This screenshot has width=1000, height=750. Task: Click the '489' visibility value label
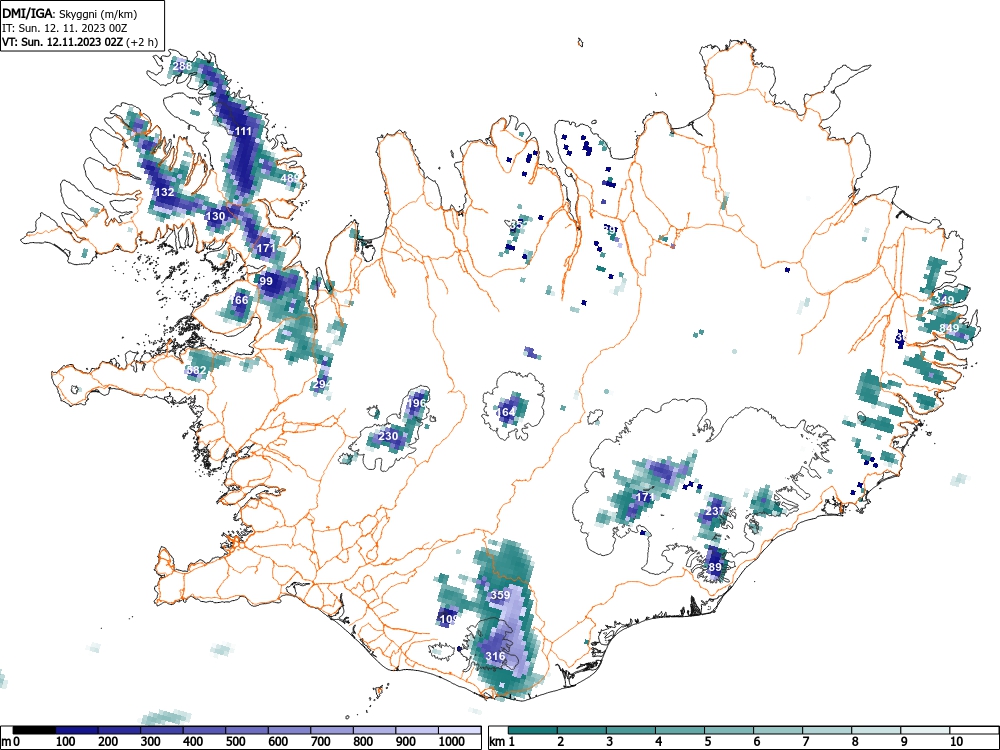290,178
